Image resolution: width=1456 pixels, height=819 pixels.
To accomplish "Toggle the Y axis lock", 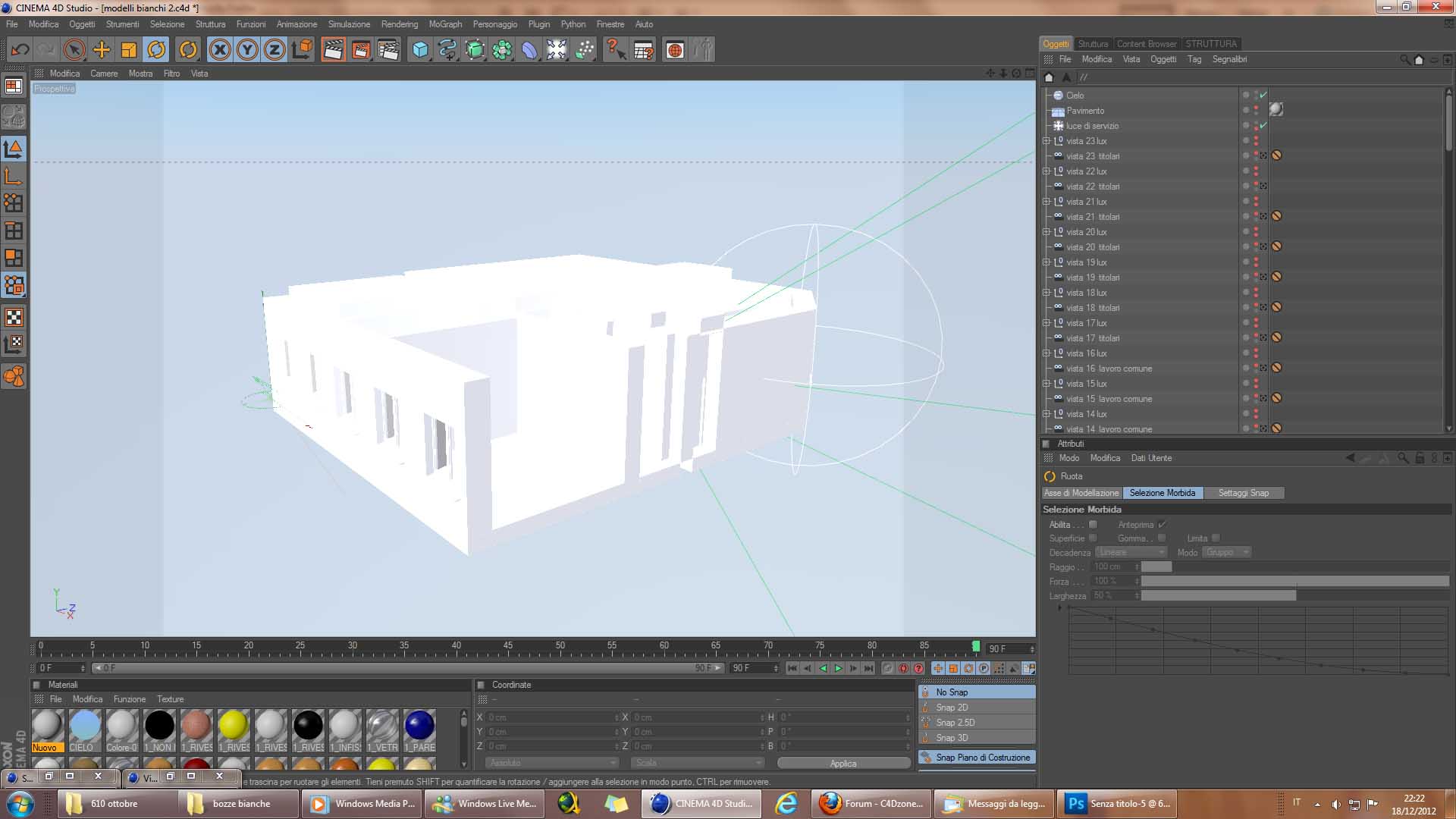I will (246, 50).
